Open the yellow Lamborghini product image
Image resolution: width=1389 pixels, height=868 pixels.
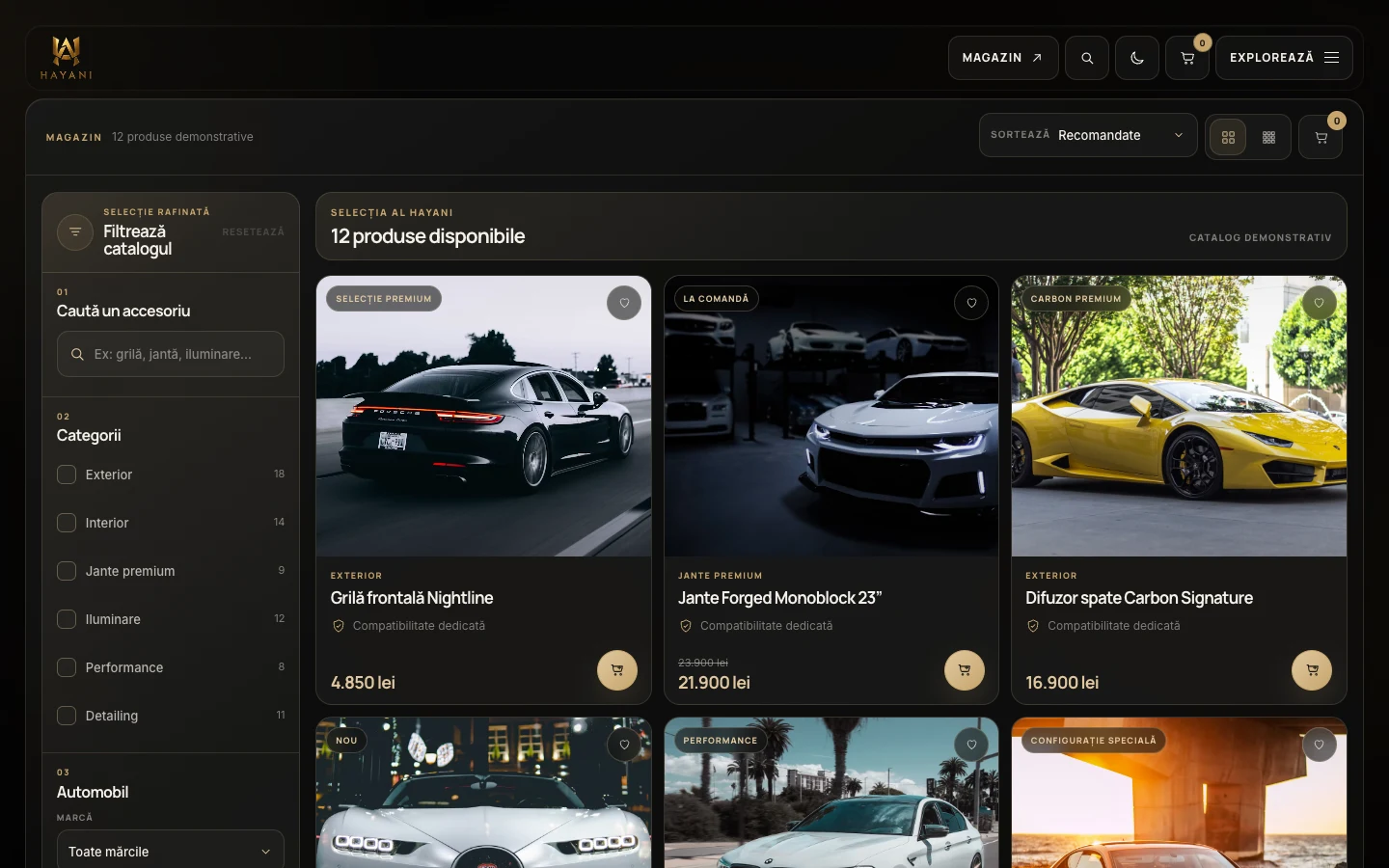click(1179, 417)
